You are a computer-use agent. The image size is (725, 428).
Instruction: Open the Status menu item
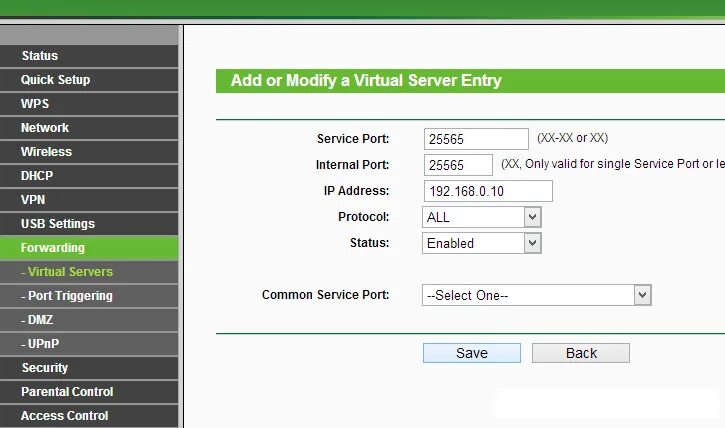[x=89, y=55]
